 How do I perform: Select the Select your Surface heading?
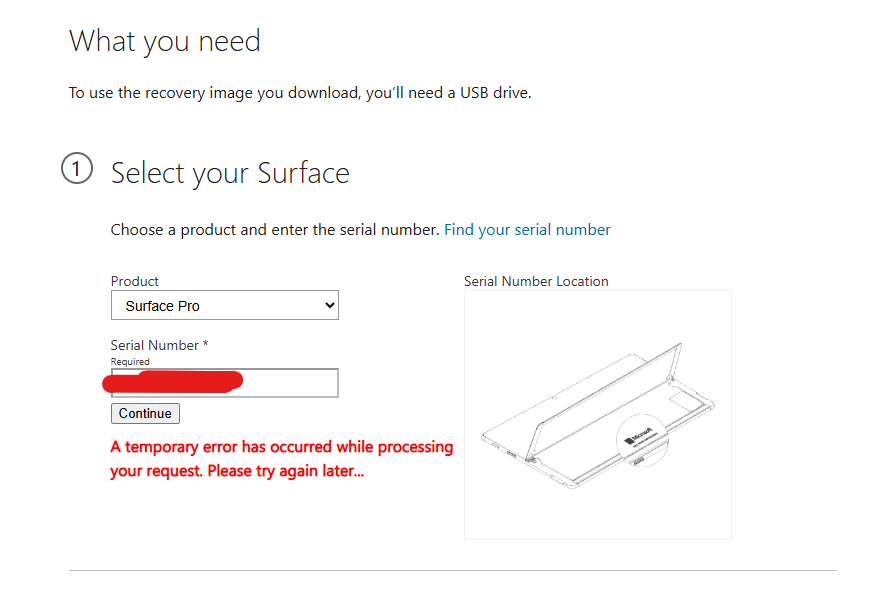coord(230,173)
